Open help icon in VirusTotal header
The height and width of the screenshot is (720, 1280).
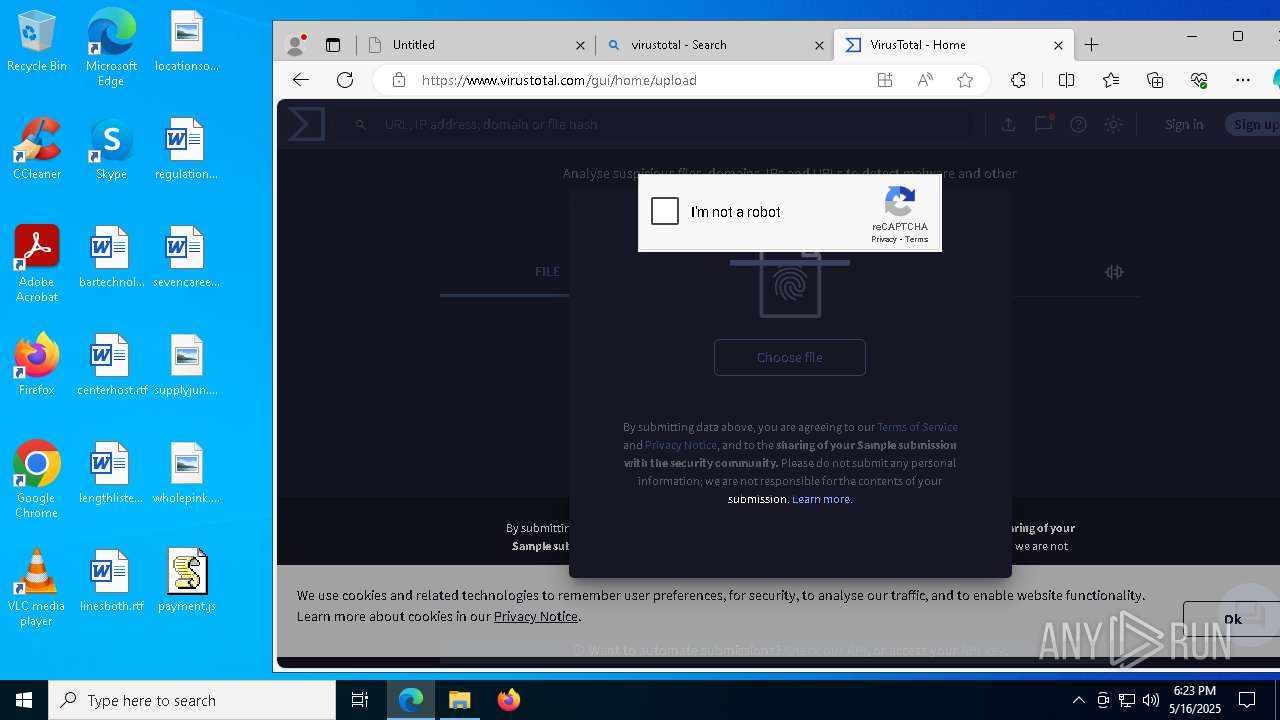pyautogui.click(x=1078, y=124)
